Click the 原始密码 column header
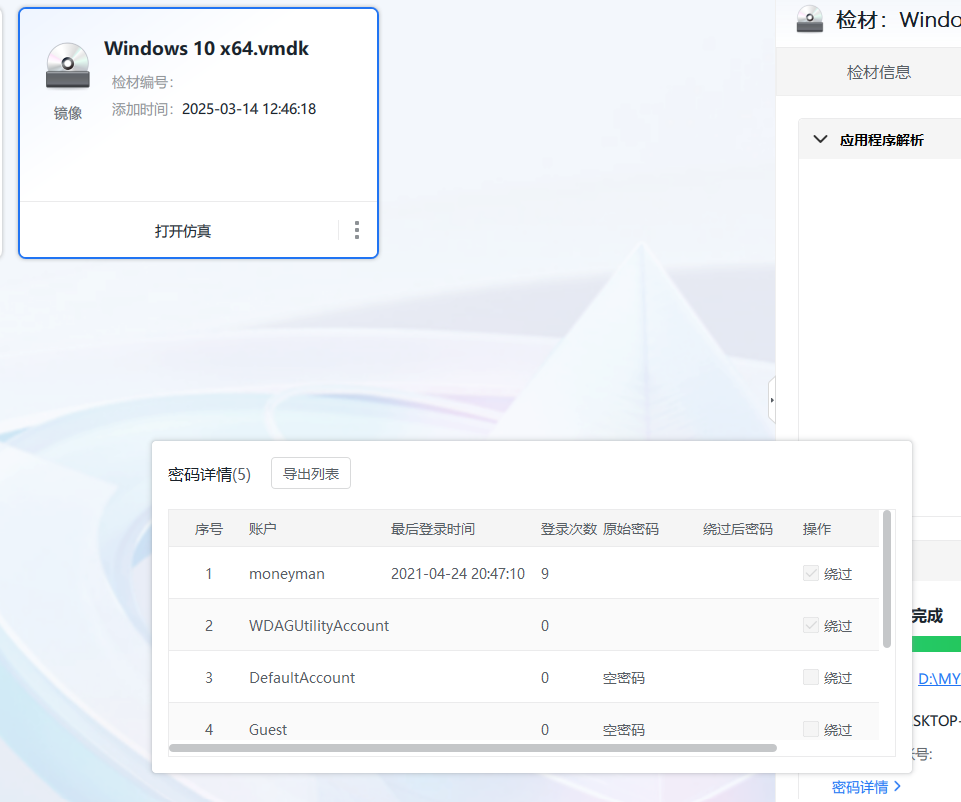Screen dimensions: 961x802 631,529
